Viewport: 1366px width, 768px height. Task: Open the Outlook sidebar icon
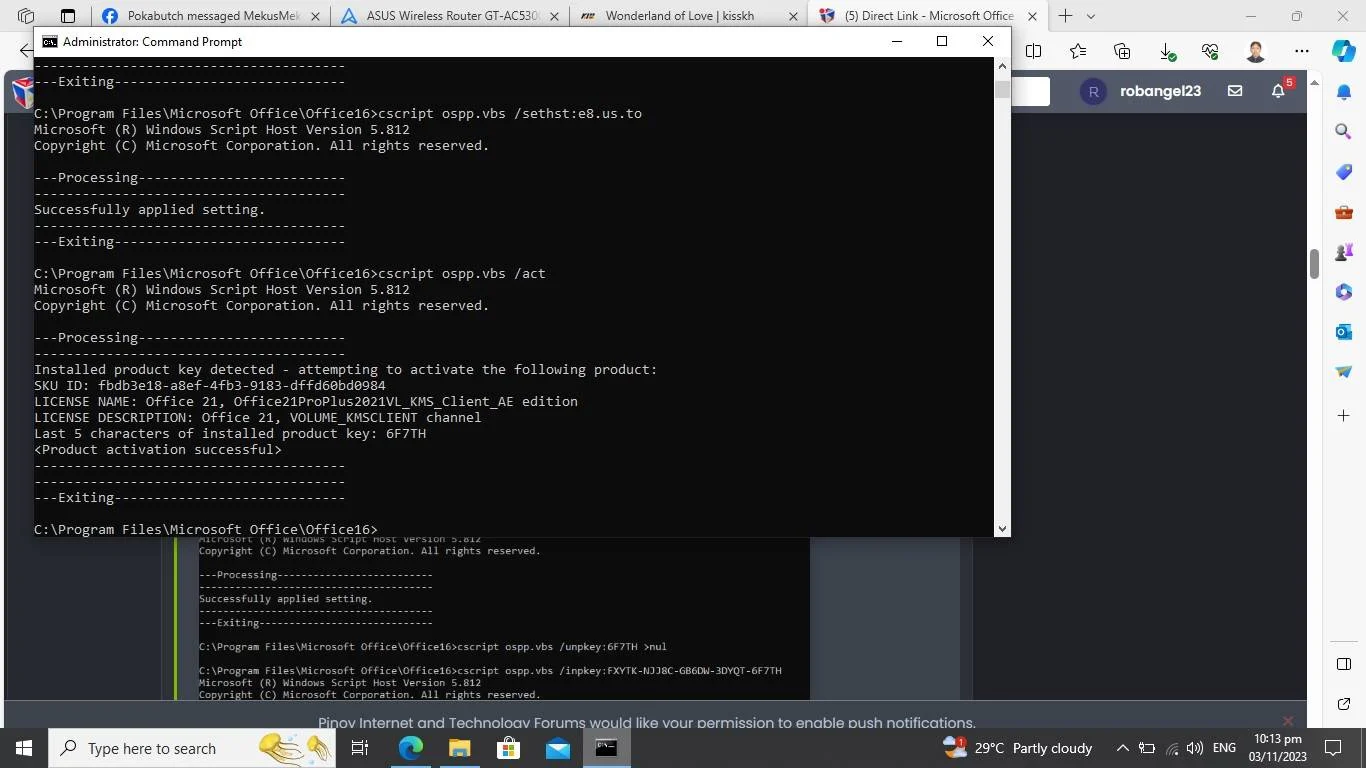click(x=1344, y=331)
